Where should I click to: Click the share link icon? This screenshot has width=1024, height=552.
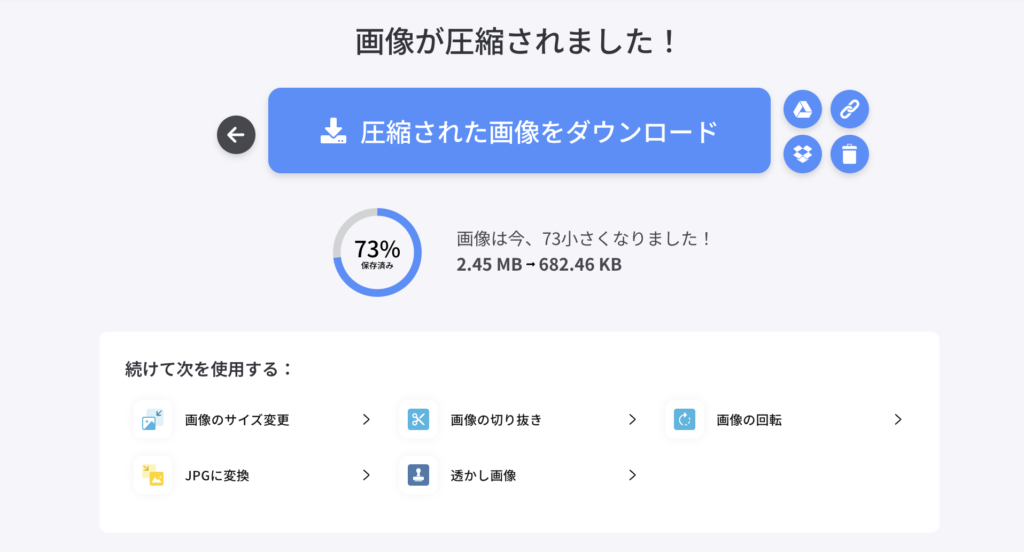tap(850, 109)
